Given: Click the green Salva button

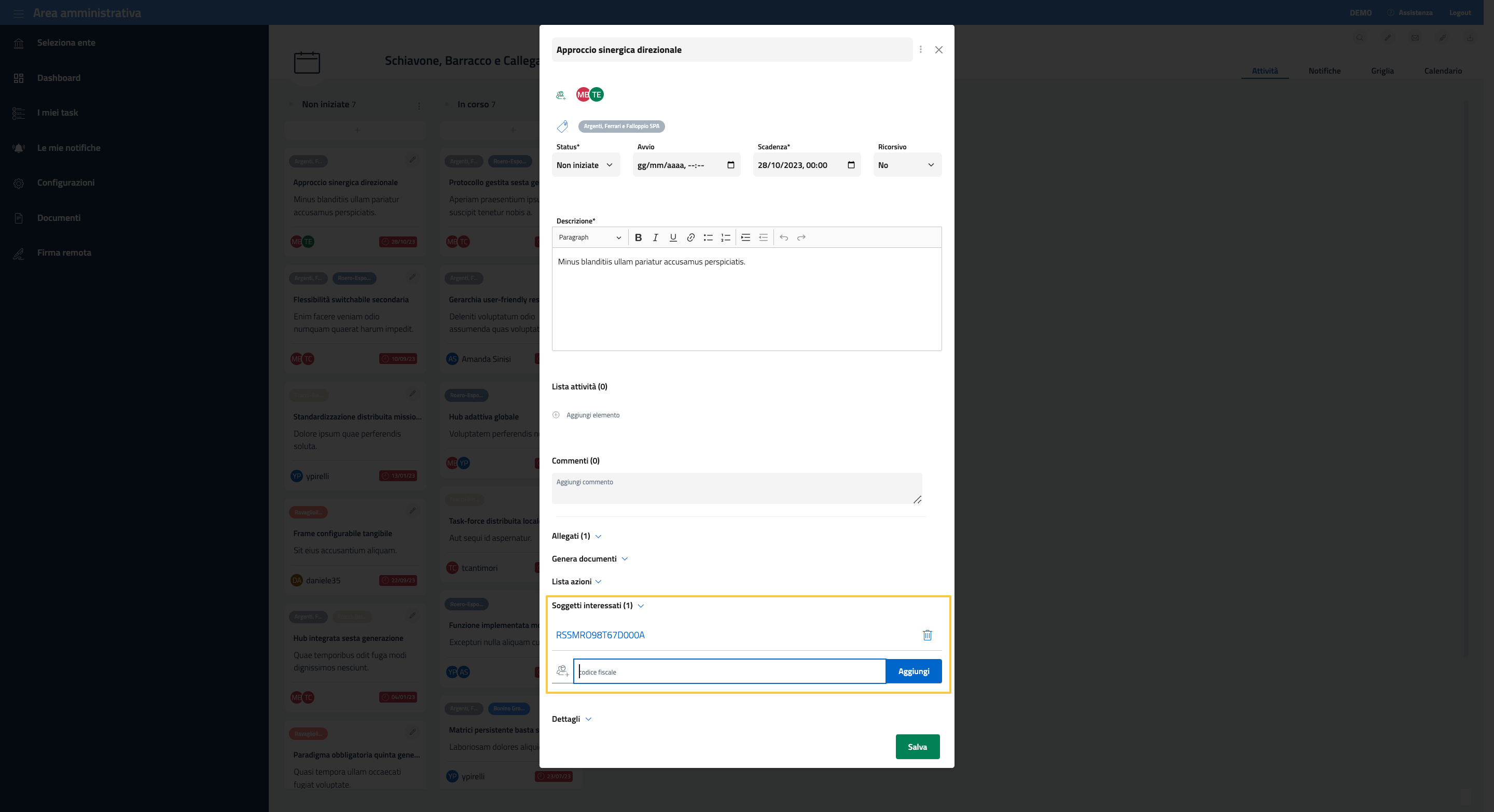Looking at the screenshot, I should click(917, 747).
